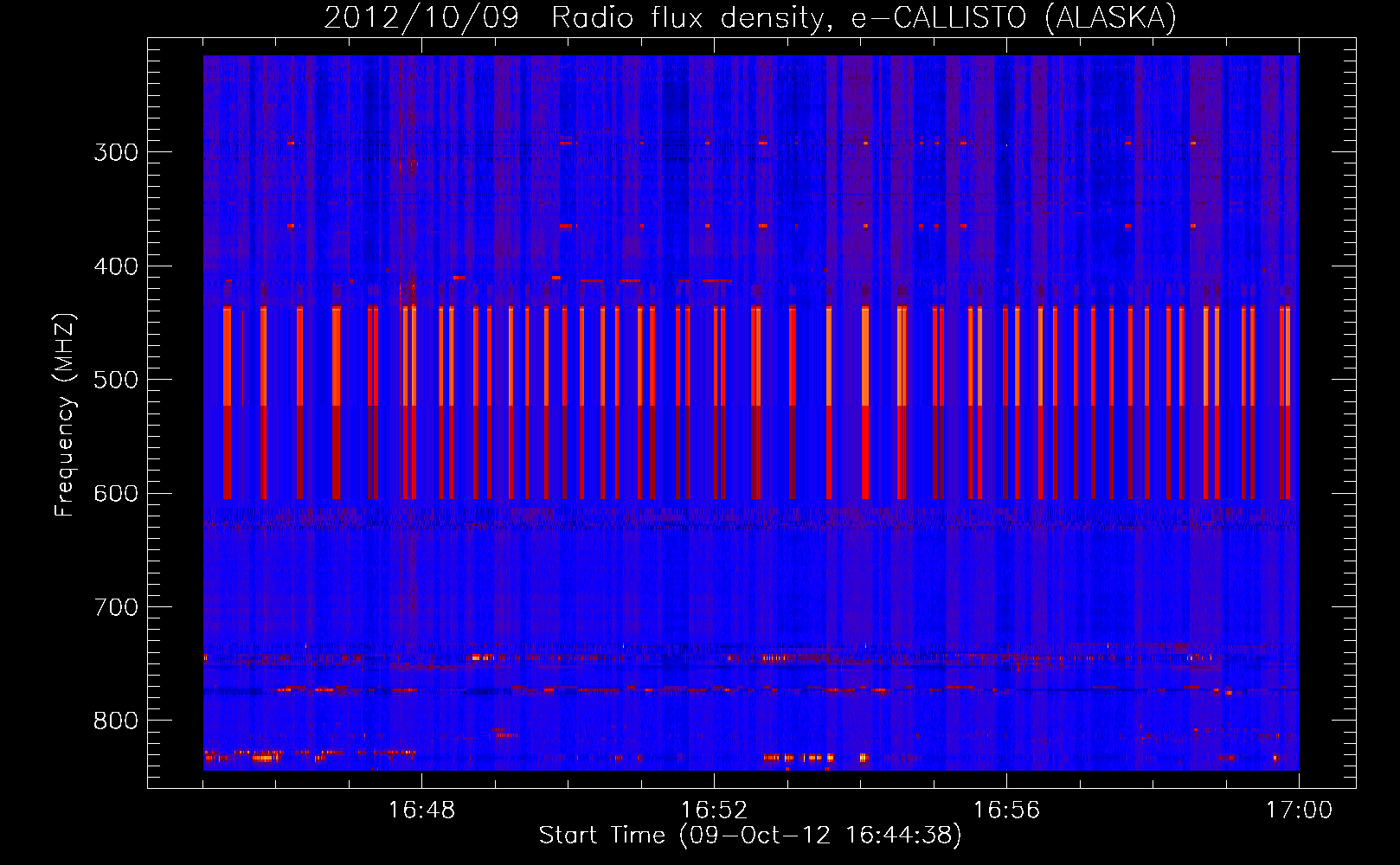The image size is (1400, 865).
Task: Click the 300 frequency tick label
Action: 116,152
